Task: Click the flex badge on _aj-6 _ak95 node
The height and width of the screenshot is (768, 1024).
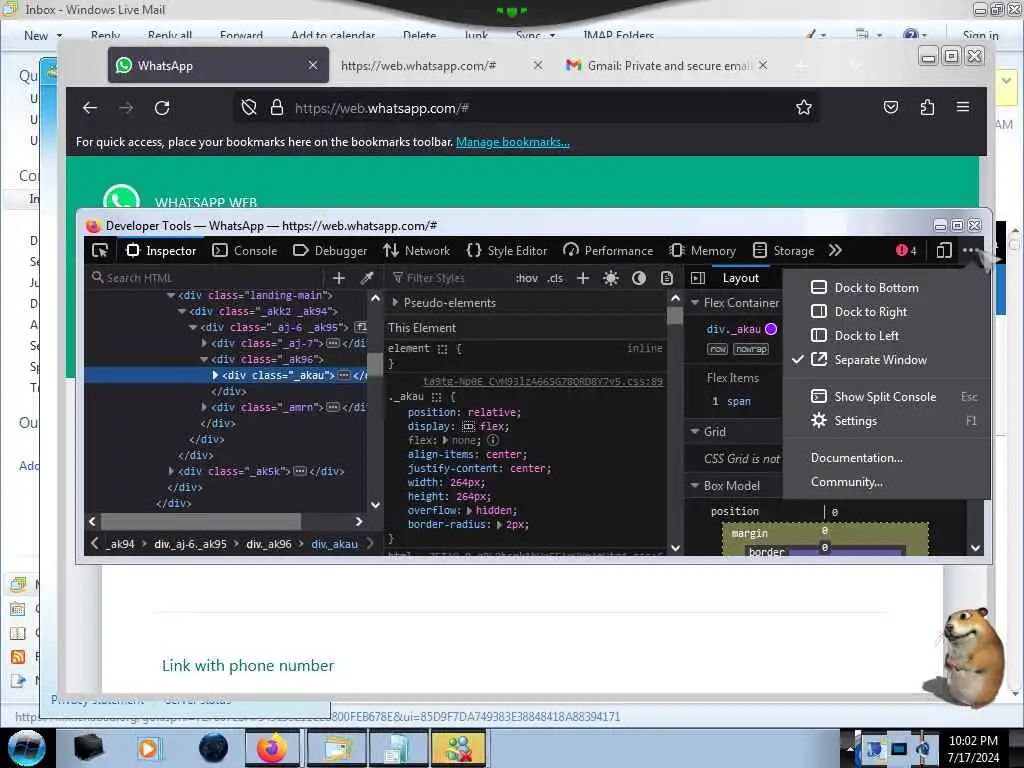Action: (x=360, y=327)
